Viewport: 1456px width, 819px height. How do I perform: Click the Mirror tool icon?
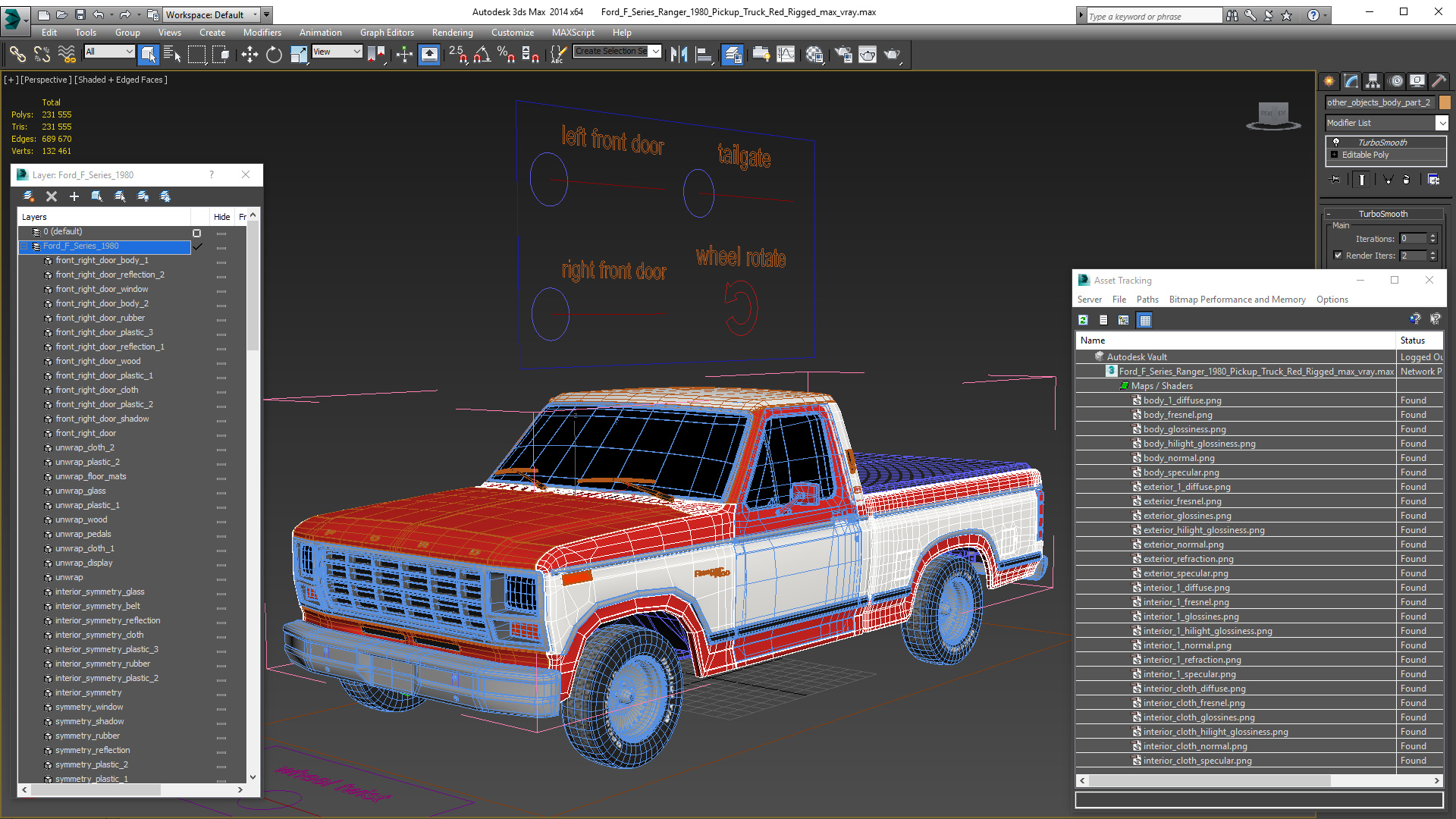[x=679, y=54]
